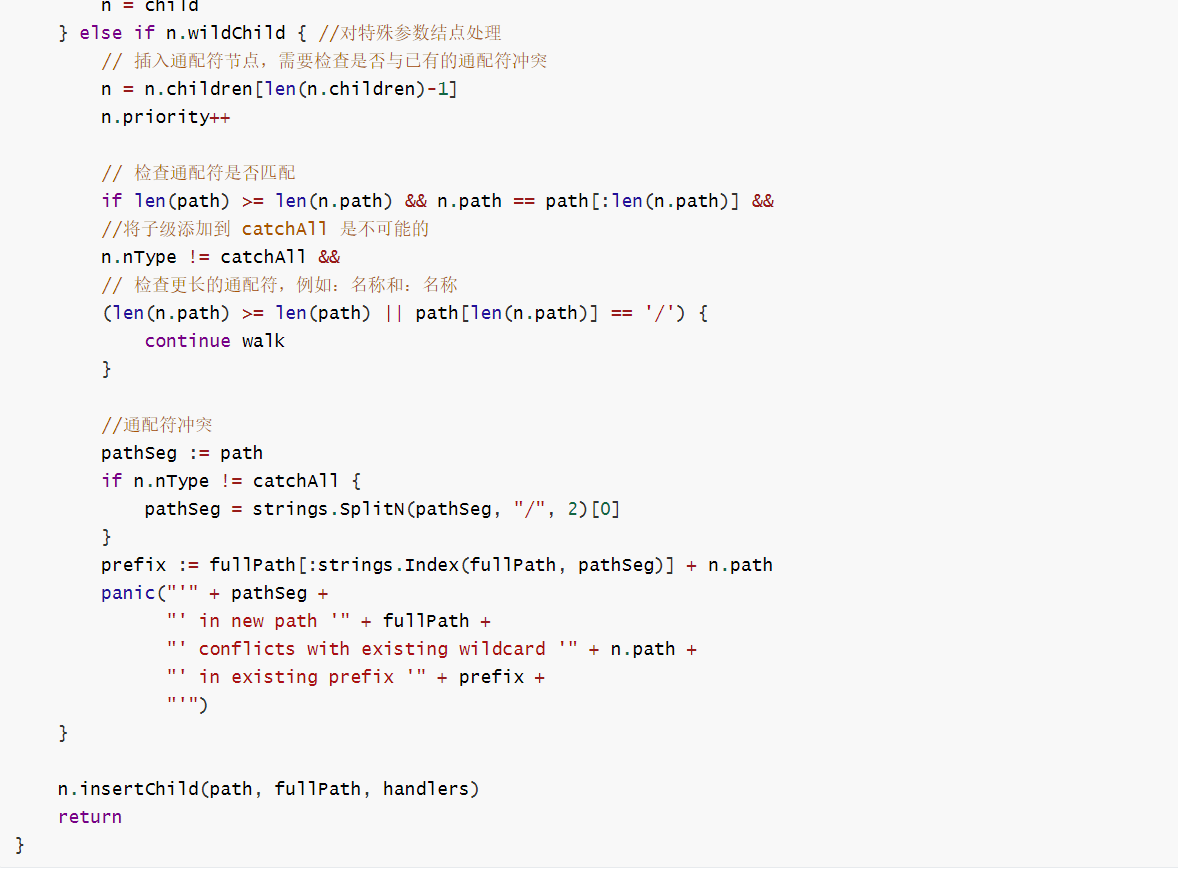Image resolution: width=1178 pixels, height=870 pixels.
Task: Click the 检查更长的通配符 comment line
Action: click(280, 285)
